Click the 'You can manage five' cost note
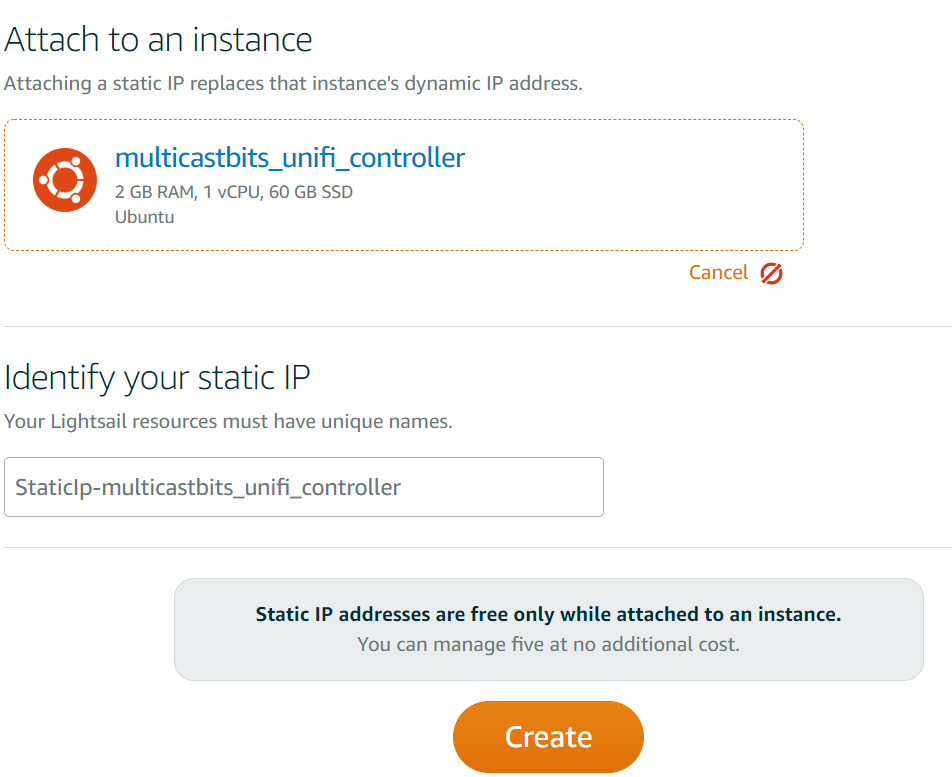The width and height of the screenshot is (952, 777). pos(548,644)
